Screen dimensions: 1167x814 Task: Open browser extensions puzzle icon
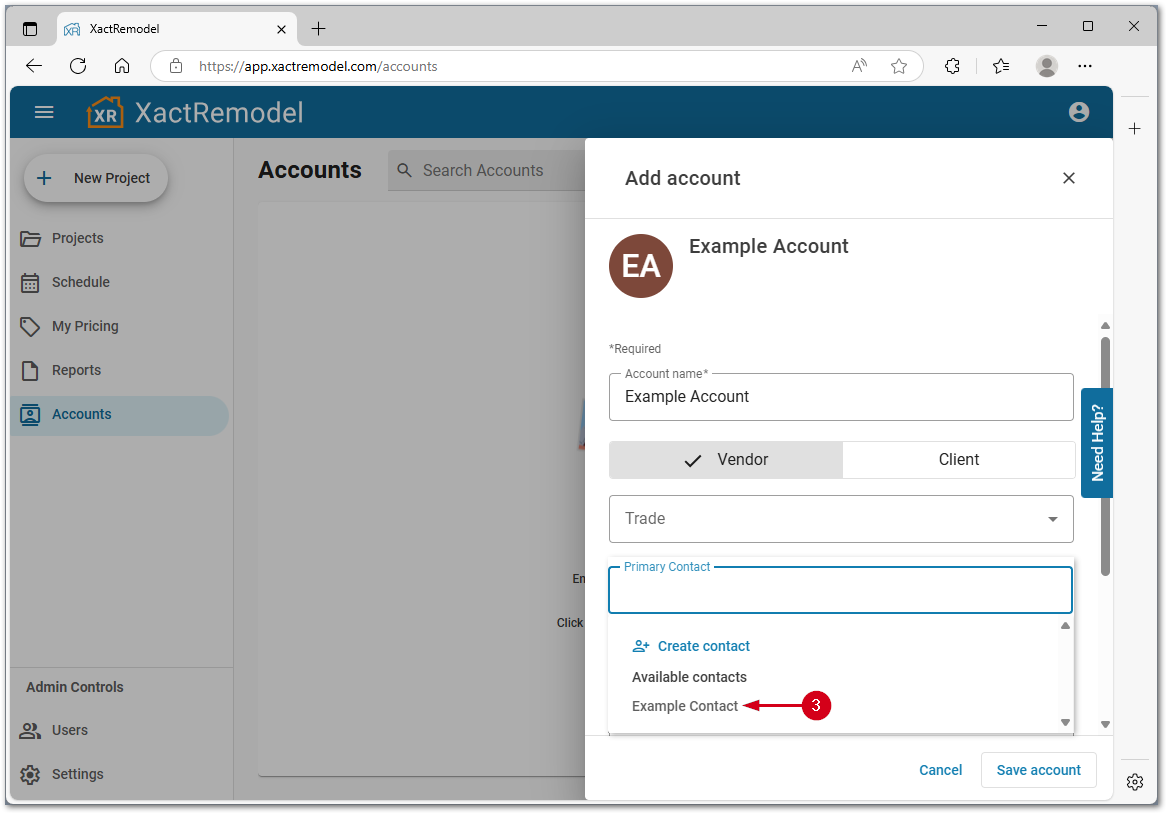(x=952, y=66)
